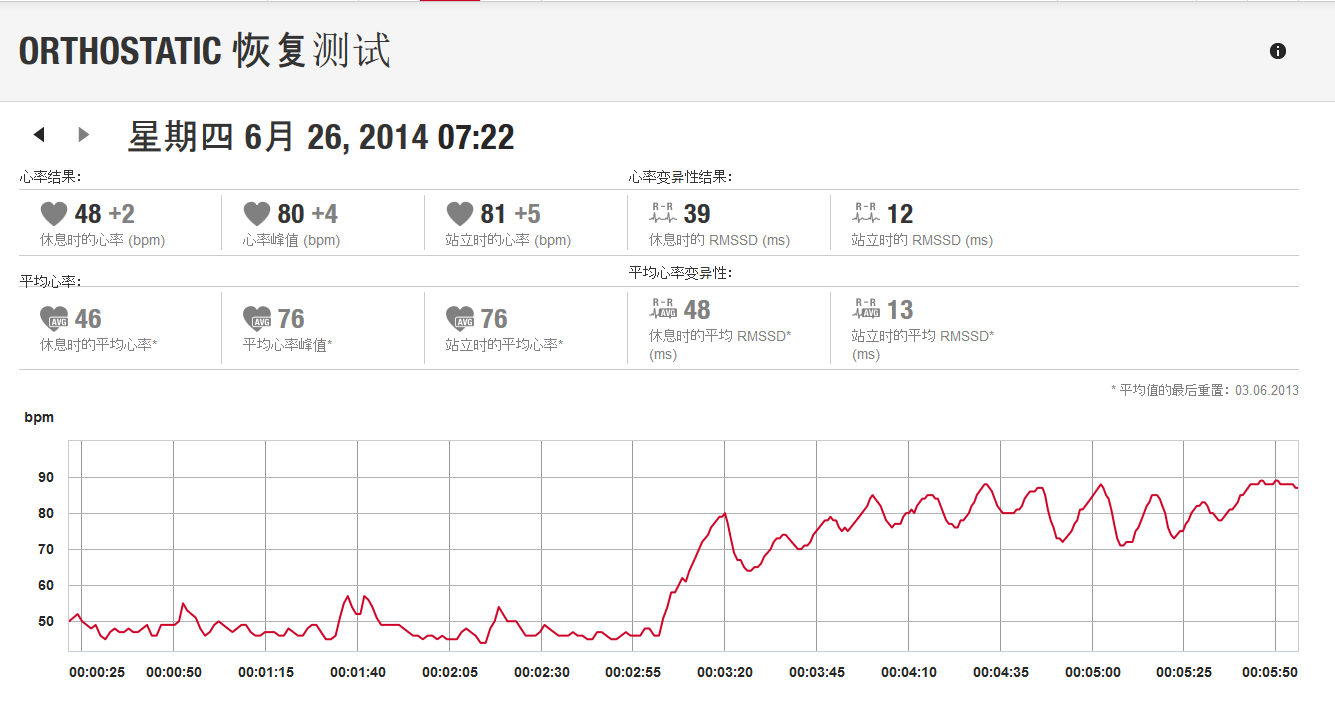
Task: Click the ORTHOSTATIC 恢复测试 title
Action: click(205, 51)
